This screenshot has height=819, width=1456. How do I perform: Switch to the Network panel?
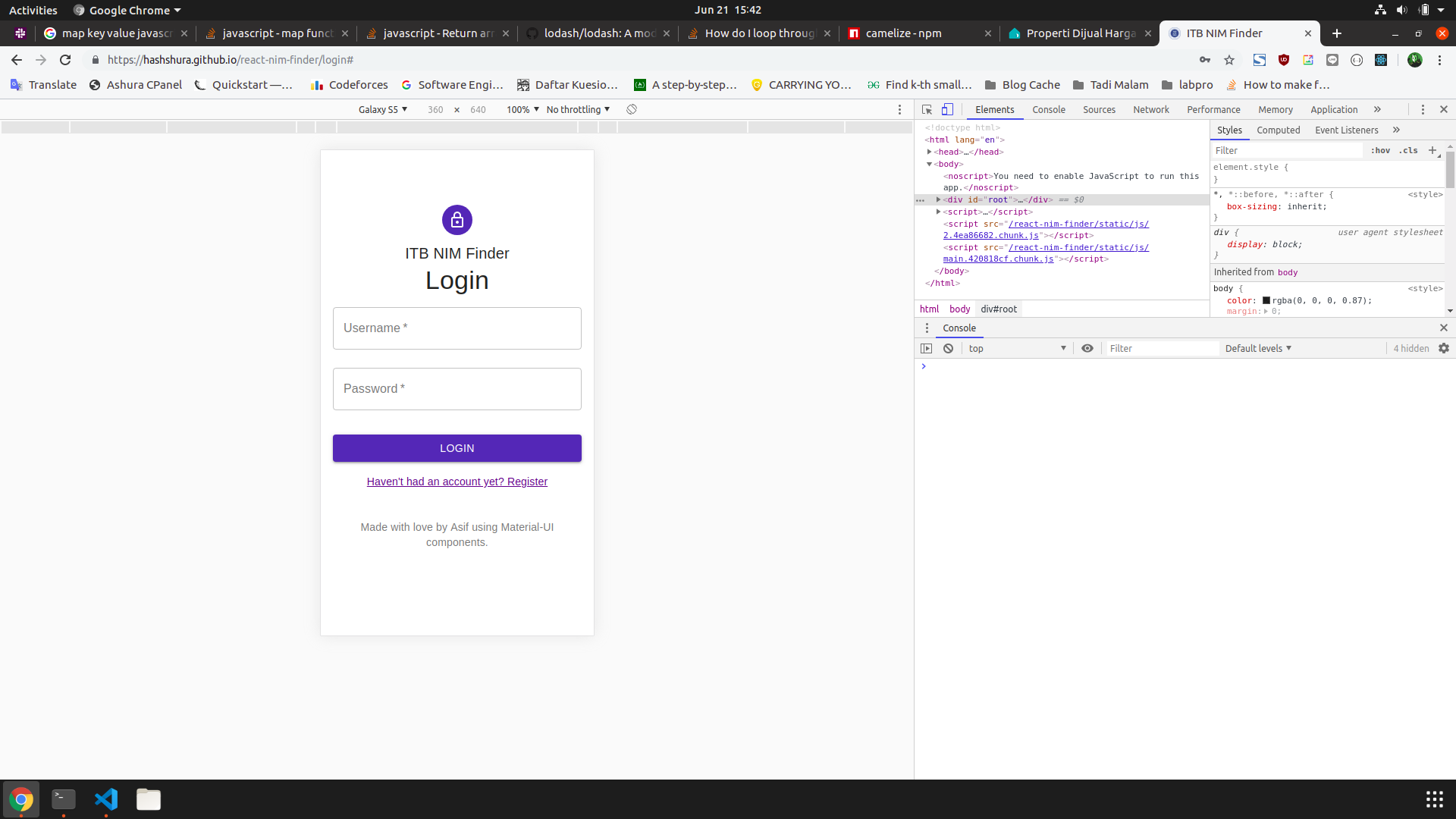(1150, 109)
